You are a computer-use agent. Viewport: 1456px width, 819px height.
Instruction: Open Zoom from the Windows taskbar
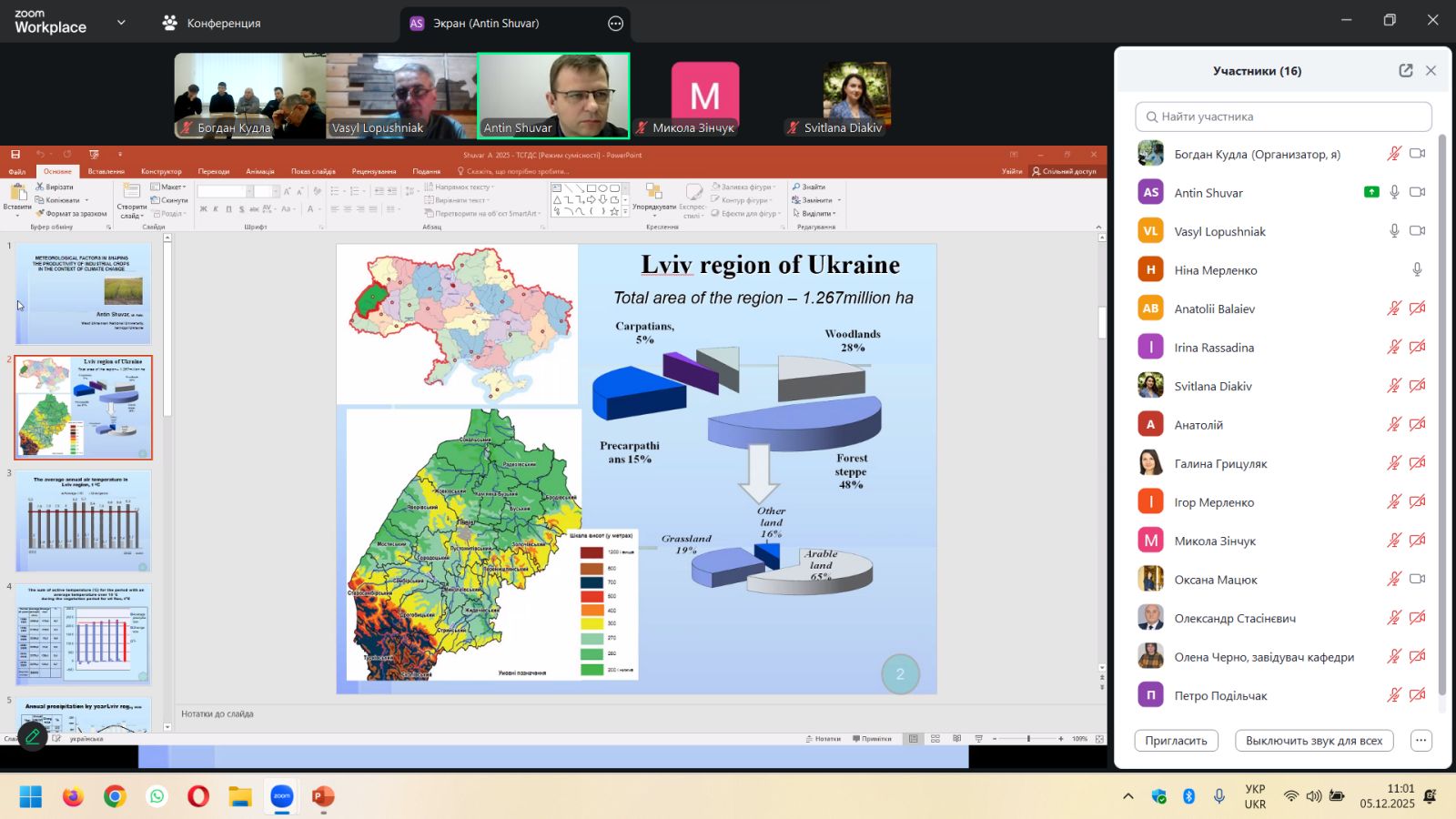pyautogui.click(x=282, y=796)
